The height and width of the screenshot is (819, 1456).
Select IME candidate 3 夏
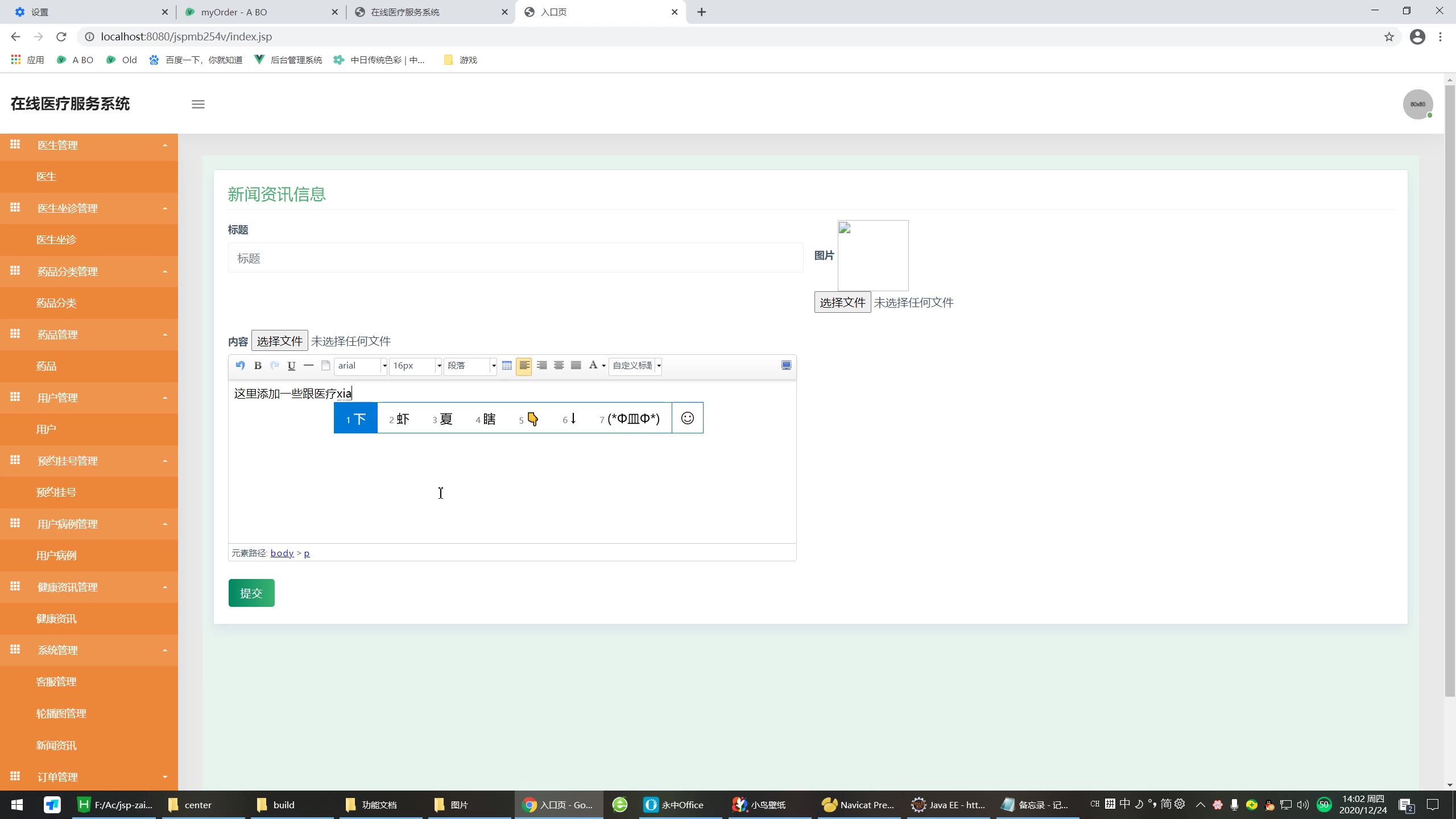coord(442,419)
